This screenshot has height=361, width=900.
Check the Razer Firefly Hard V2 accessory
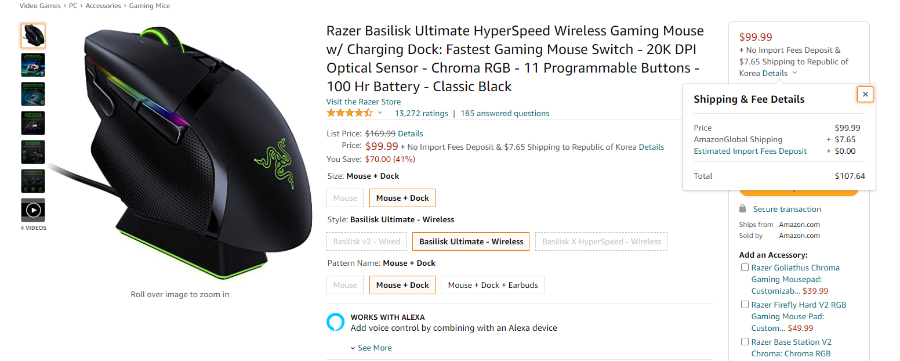click(744, 305)
